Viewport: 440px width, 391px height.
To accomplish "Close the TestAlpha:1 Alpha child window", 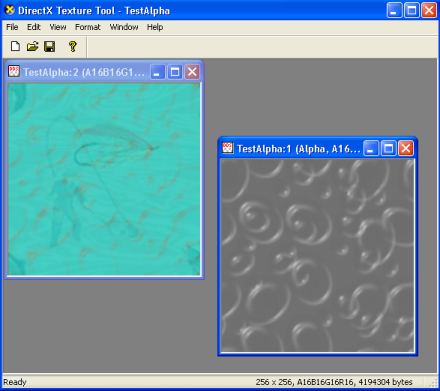I will tap(406, 148).
